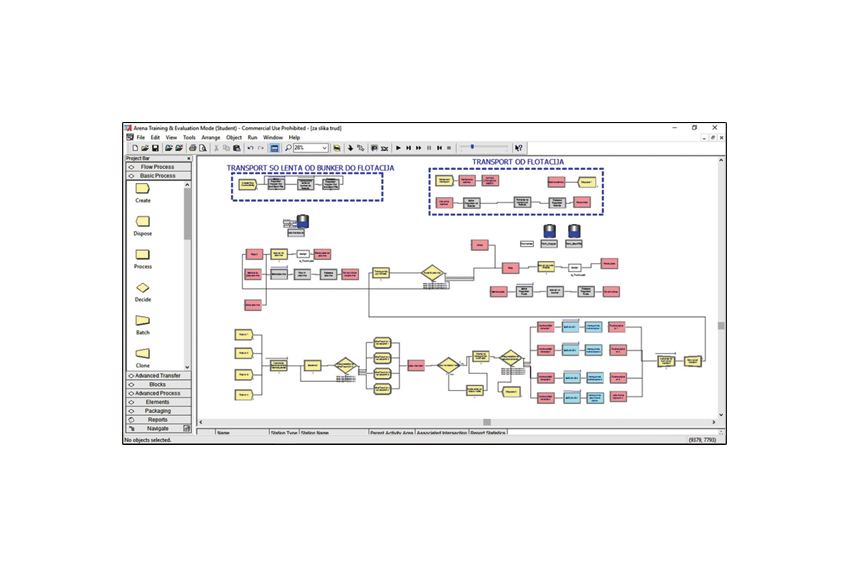Expand the Elements panel
The image size is (850, 567).
point(158,402)
